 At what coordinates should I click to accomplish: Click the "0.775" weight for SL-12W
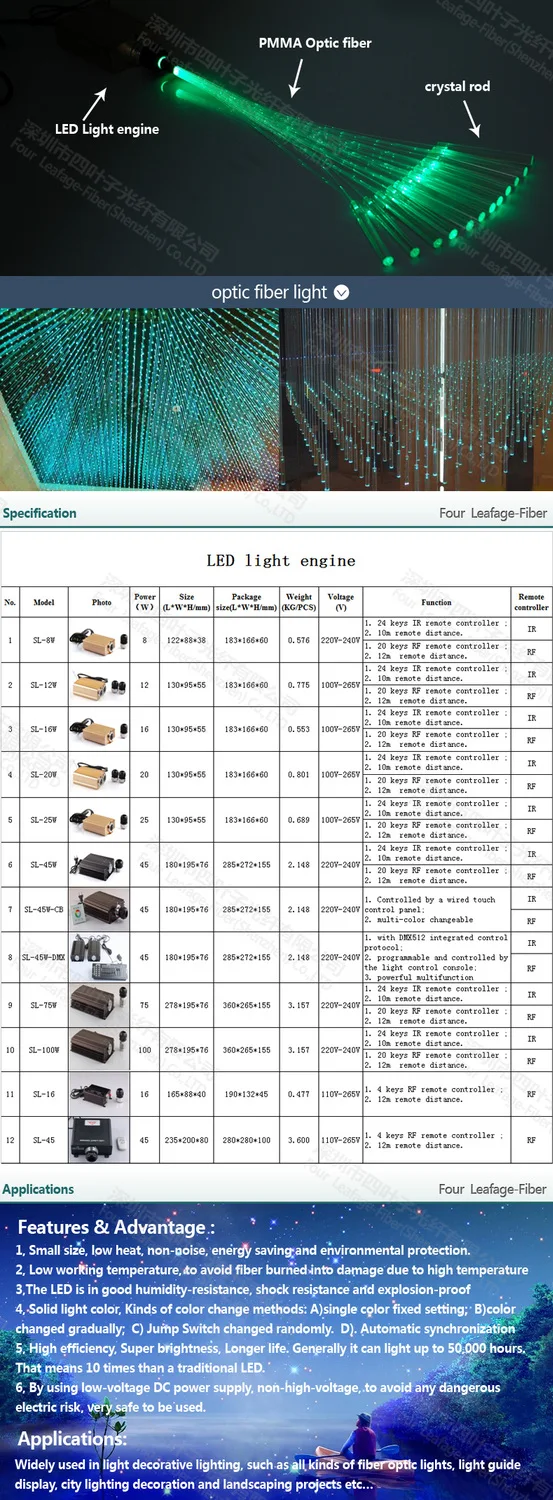tap(299, 685)
